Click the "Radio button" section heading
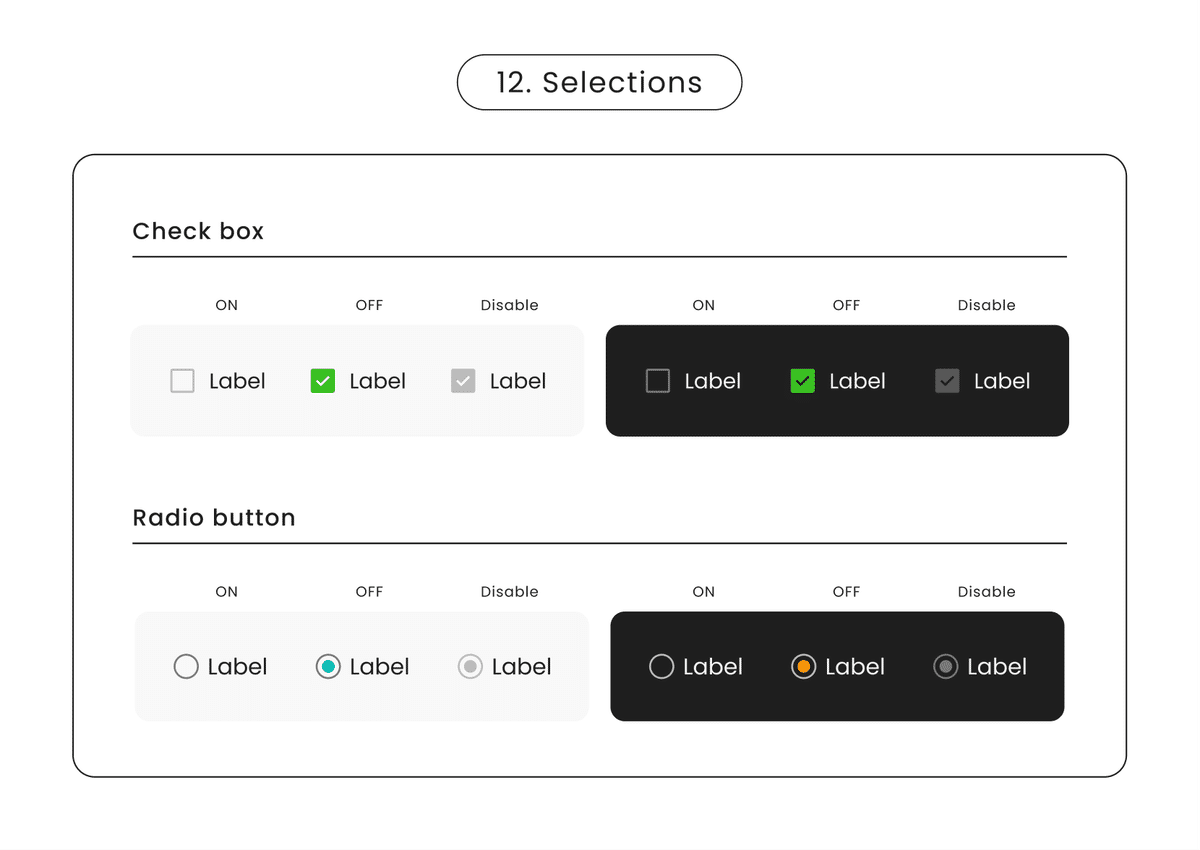This screenshot has width=1200, height=850. pyautogui.click(x=214, y=518)
